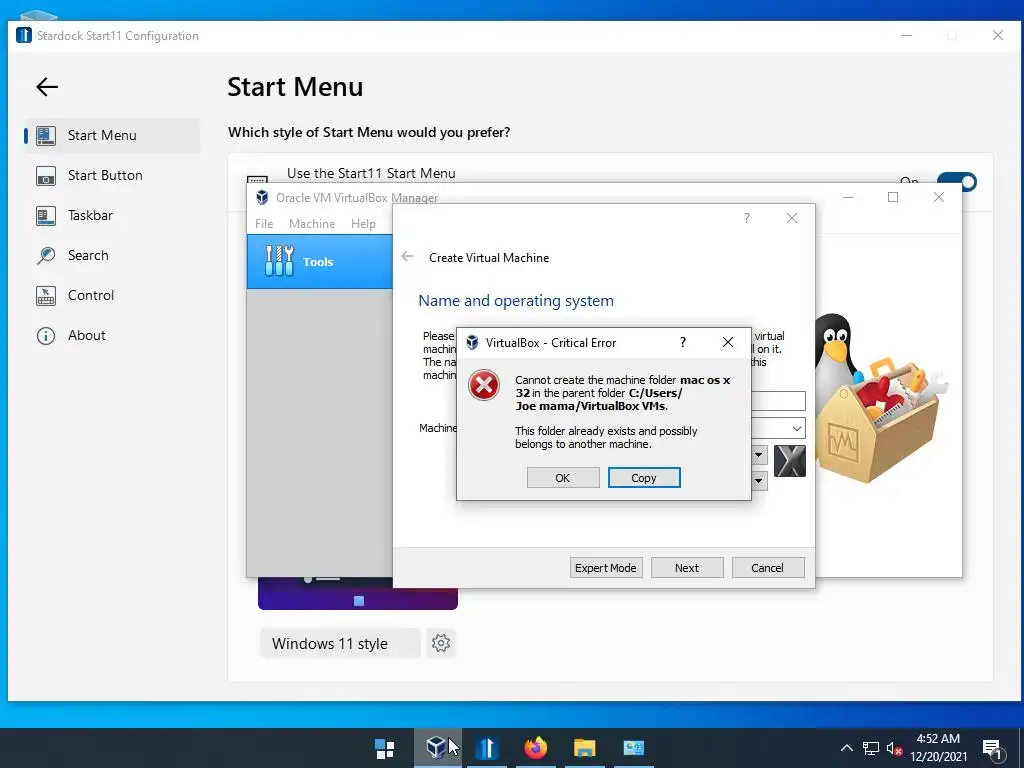Click the red error icon in the dialog

tap(484, 385)
